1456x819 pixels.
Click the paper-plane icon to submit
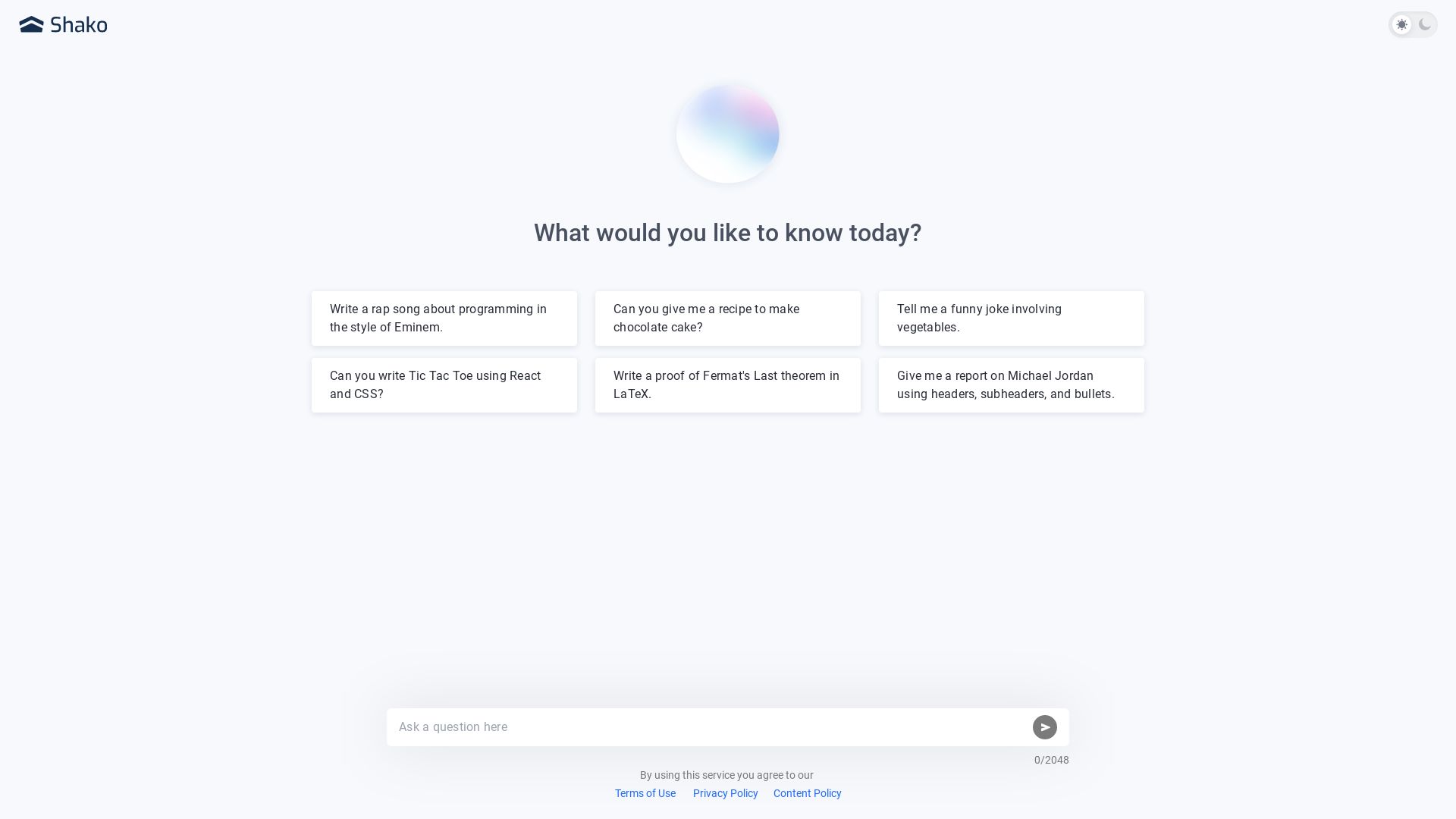point(1045,726)
